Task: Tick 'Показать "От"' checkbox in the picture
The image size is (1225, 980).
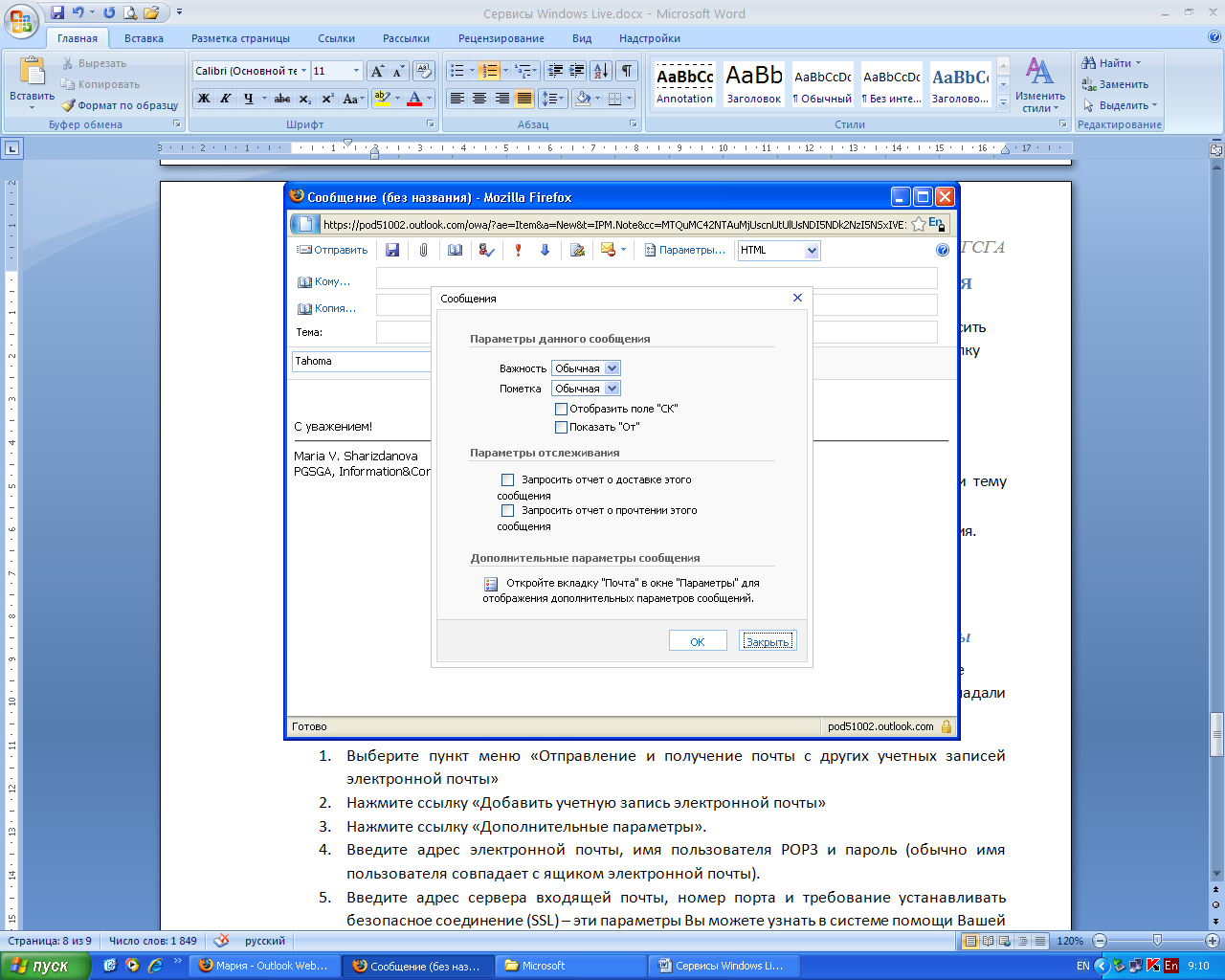Action: 562,428
